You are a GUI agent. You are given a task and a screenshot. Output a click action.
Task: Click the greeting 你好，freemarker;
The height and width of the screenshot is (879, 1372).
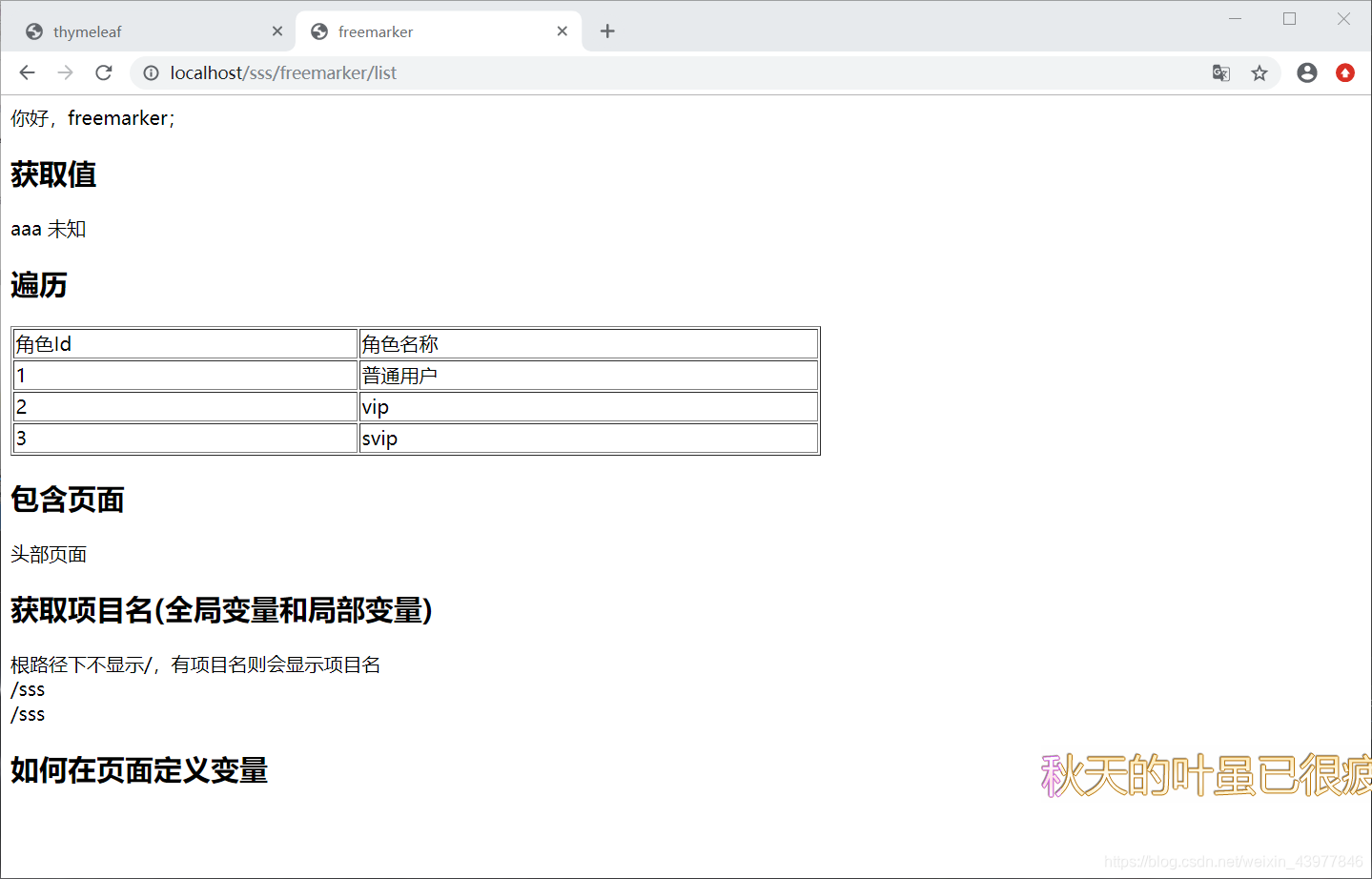pos(92,118)
